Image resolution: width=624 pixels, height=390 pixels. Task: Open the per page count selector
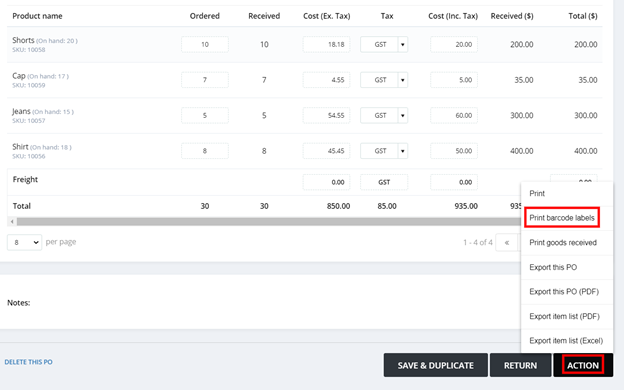point(24,242)
